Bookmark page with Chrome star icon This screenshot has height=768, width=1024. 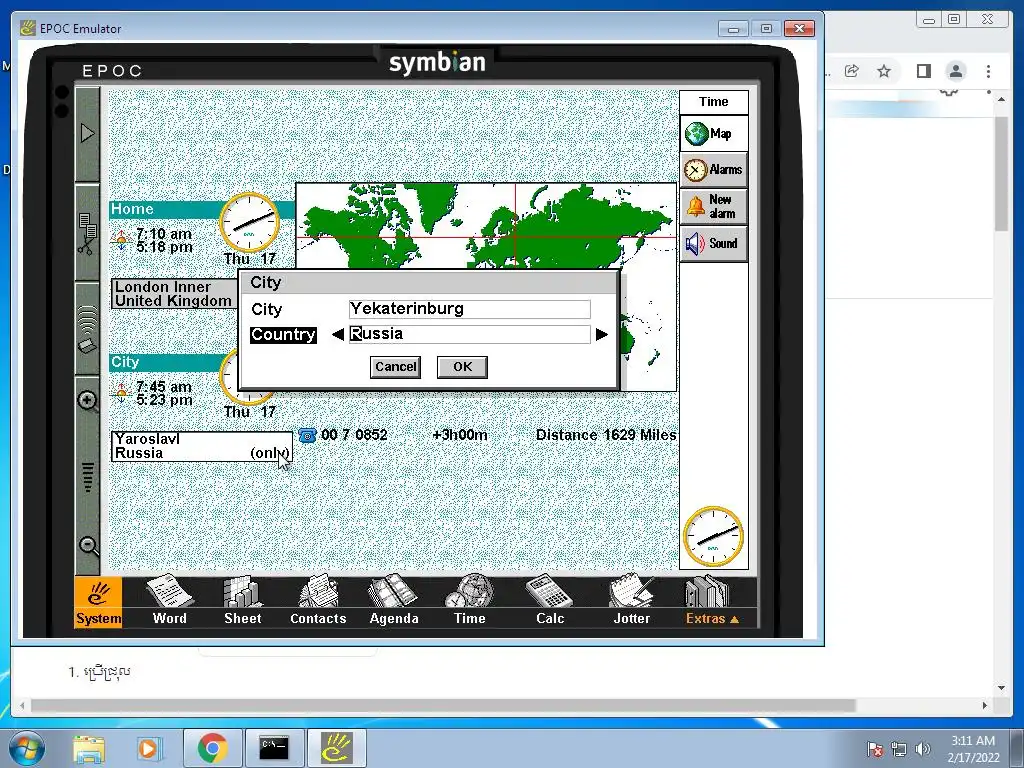pos(884,71)
